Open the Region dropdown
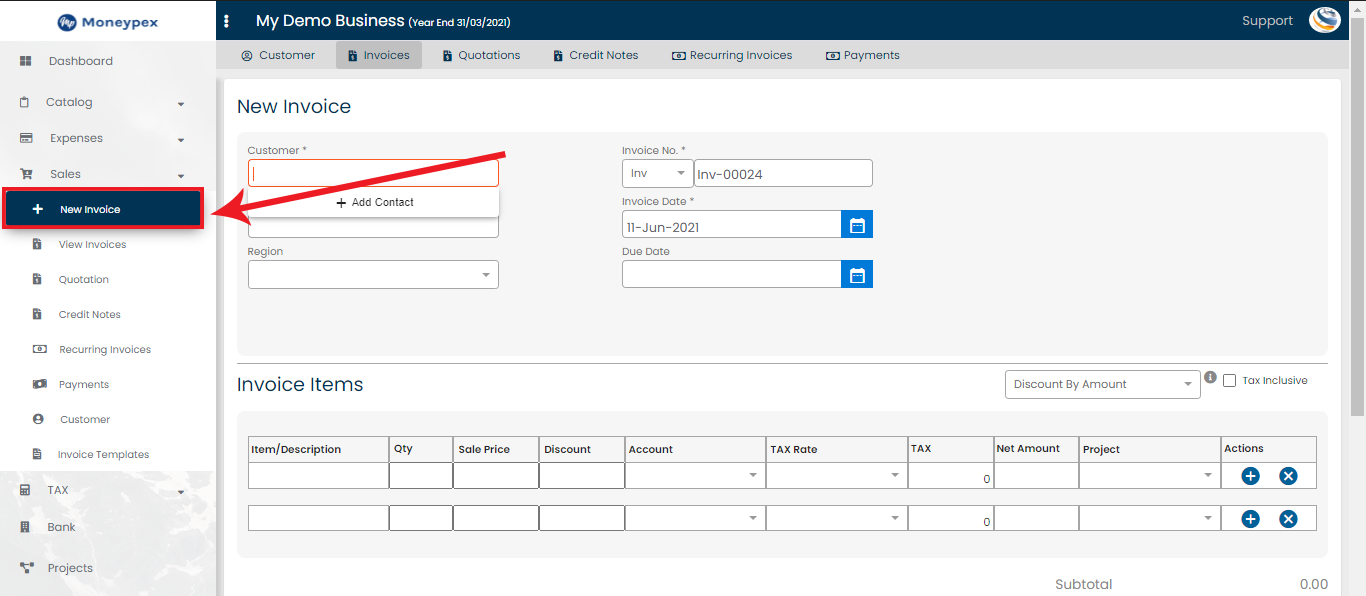The image size is (1366, 596). [x=372, y=274]
